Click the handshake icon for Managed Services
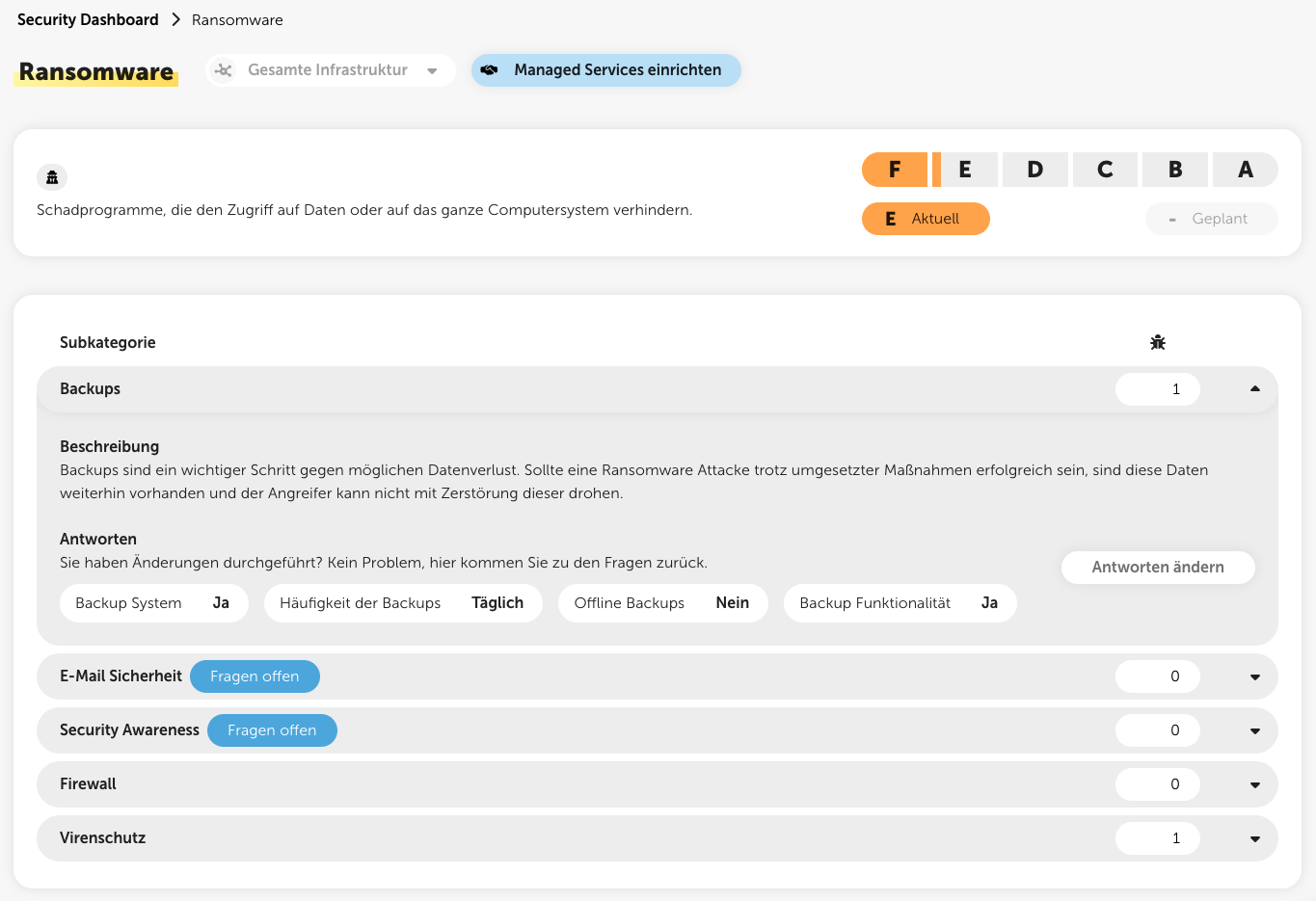The height and width of the screenshot is (901, 1316). [x=490, y=70]
